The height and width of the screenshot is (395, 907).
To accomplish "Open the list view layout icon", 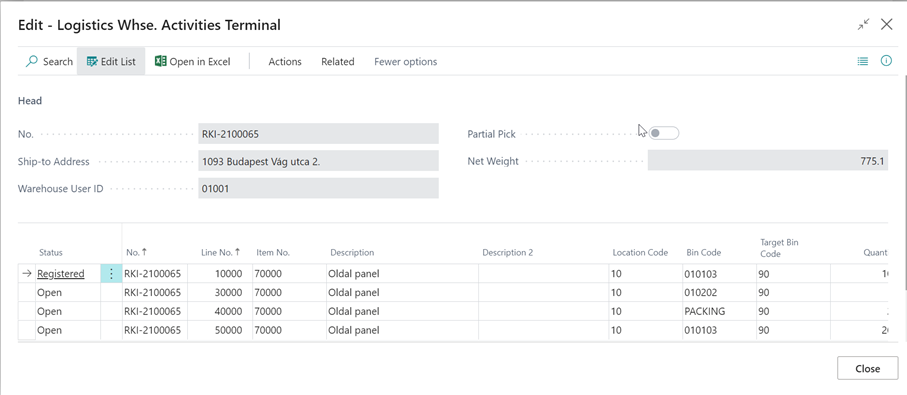I will (862, 61).
